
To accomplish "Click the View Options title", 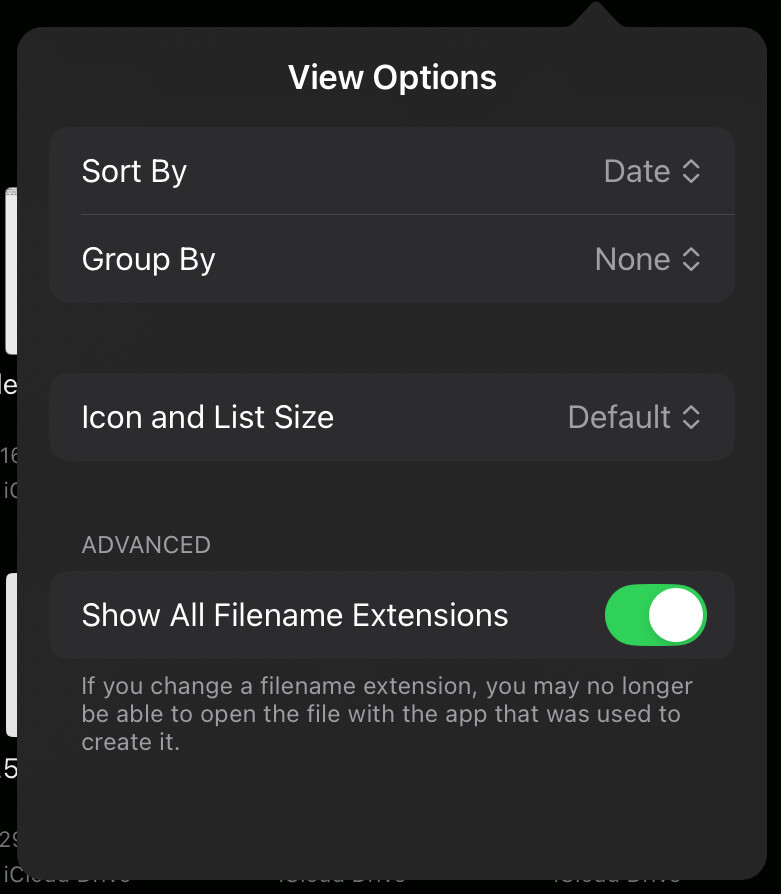I will coord(392,78).
